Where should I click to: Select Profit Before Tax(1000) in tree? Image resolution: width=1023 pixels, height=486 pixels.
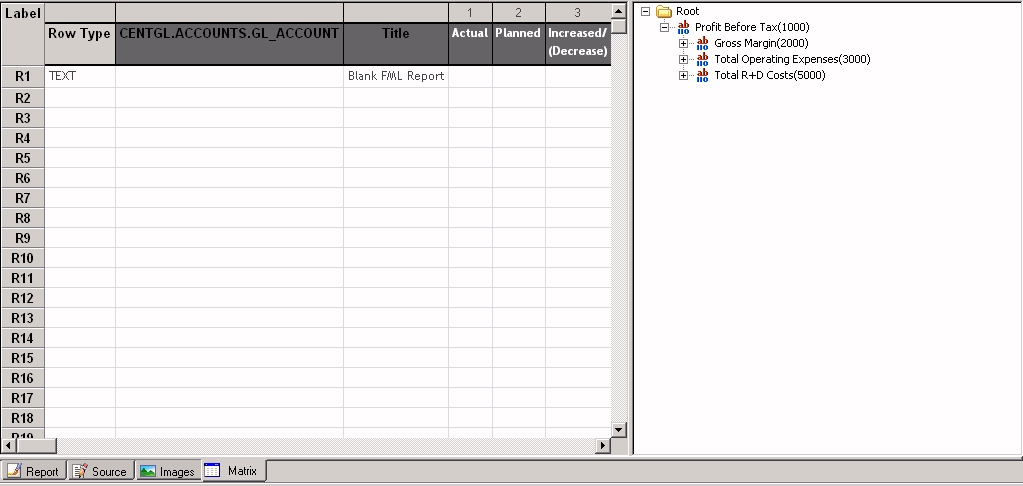pos(752,27)
